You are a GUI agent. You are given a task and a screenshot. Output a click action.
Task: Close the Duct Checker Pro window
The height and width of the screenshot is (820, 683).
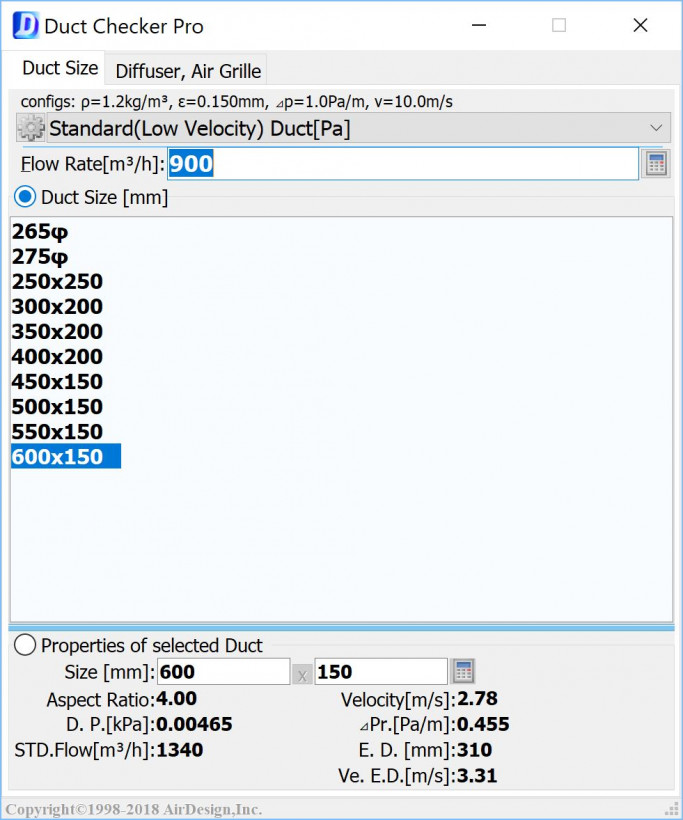coord(640,26)
